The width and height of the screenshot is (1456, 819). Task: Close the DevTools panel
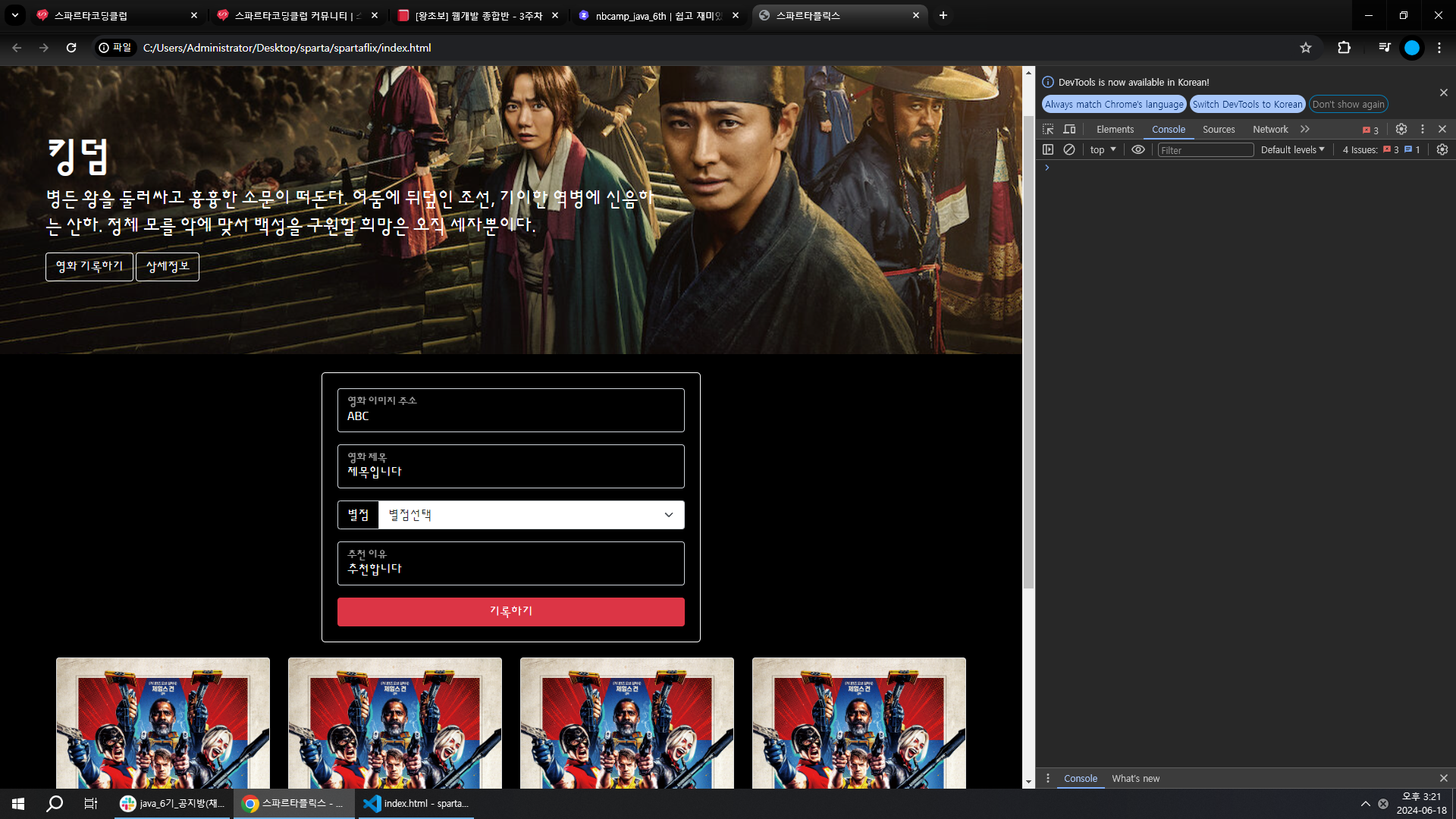[1442, 130]
